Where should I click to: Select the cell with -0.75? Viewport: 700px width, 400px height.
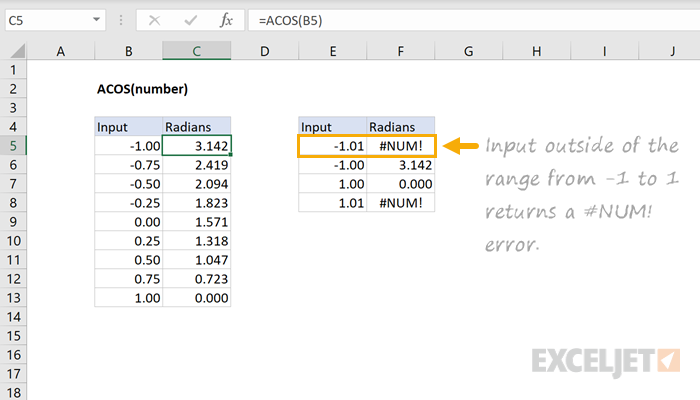(129, 165)
